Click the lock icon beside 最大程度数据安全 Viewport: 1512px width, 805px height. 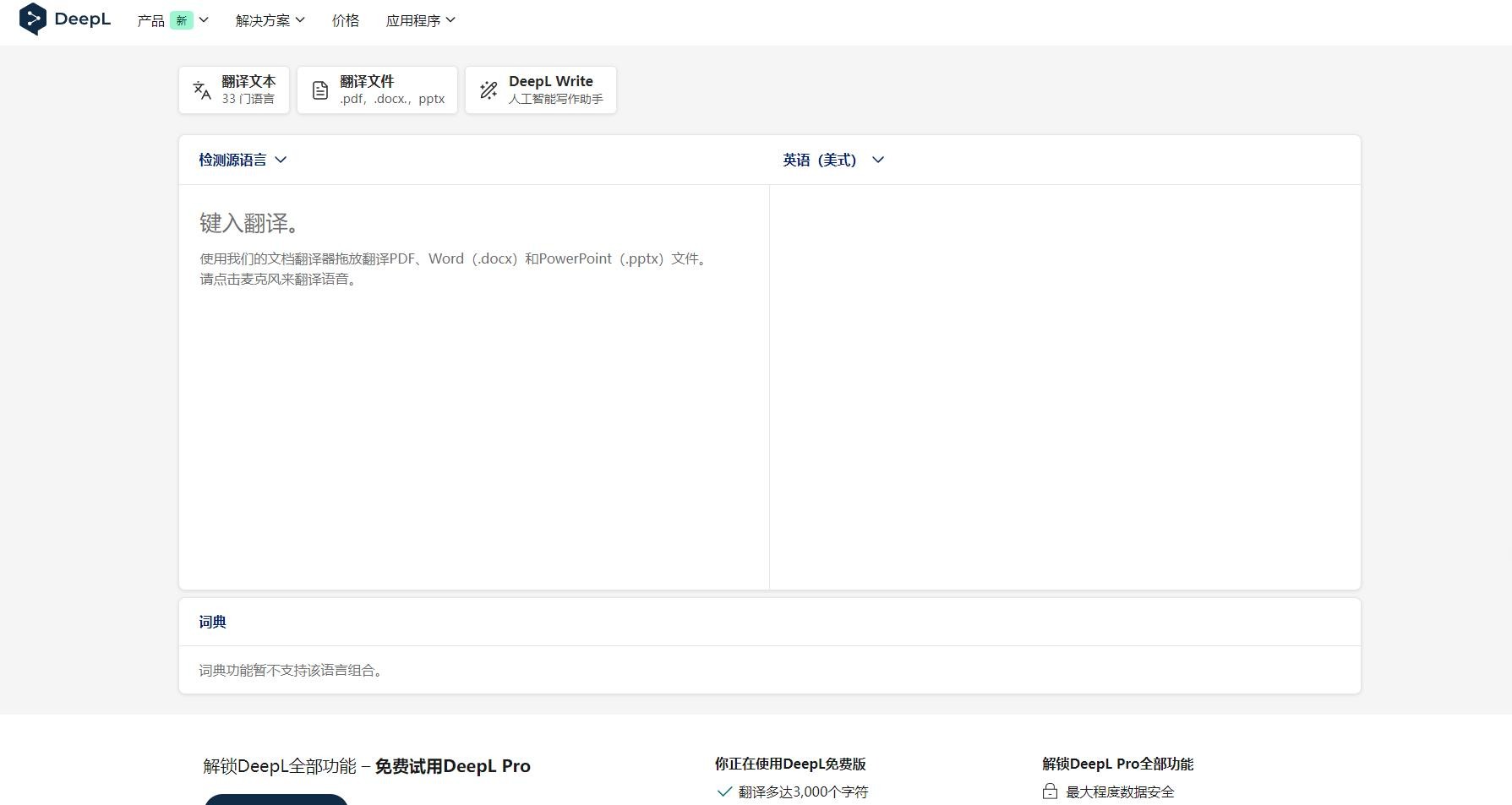(1050, 791)
